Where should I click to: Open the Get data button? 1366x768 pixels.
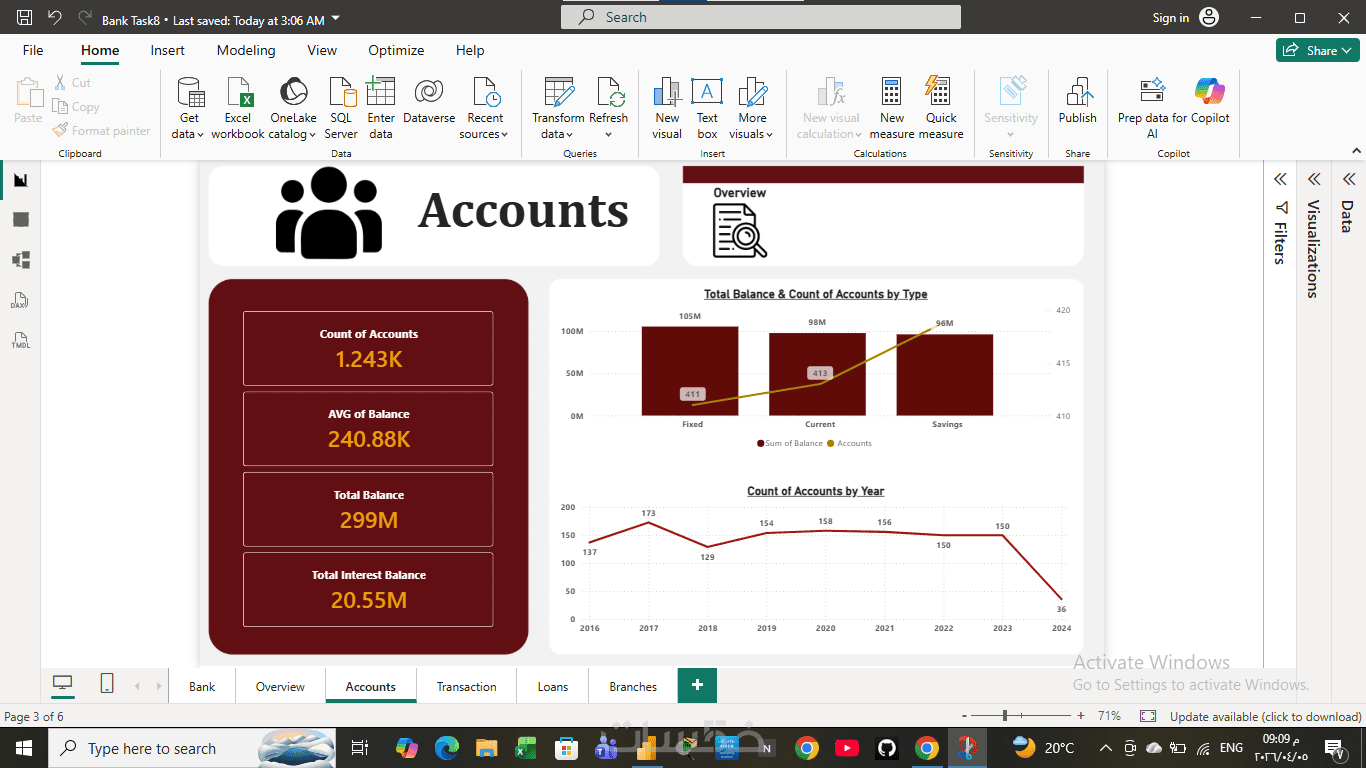point(189,108)
